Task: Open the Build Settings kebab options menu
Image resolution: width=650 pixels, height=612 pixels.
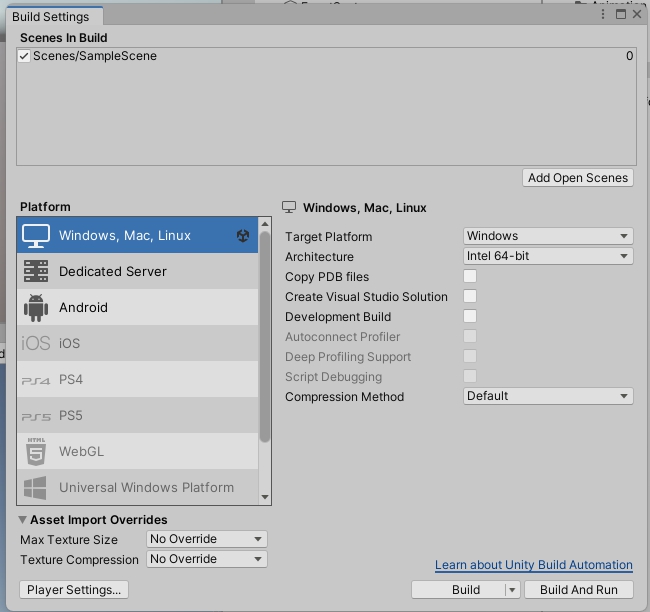Action: pyautogui.click(x=603, y=15)
